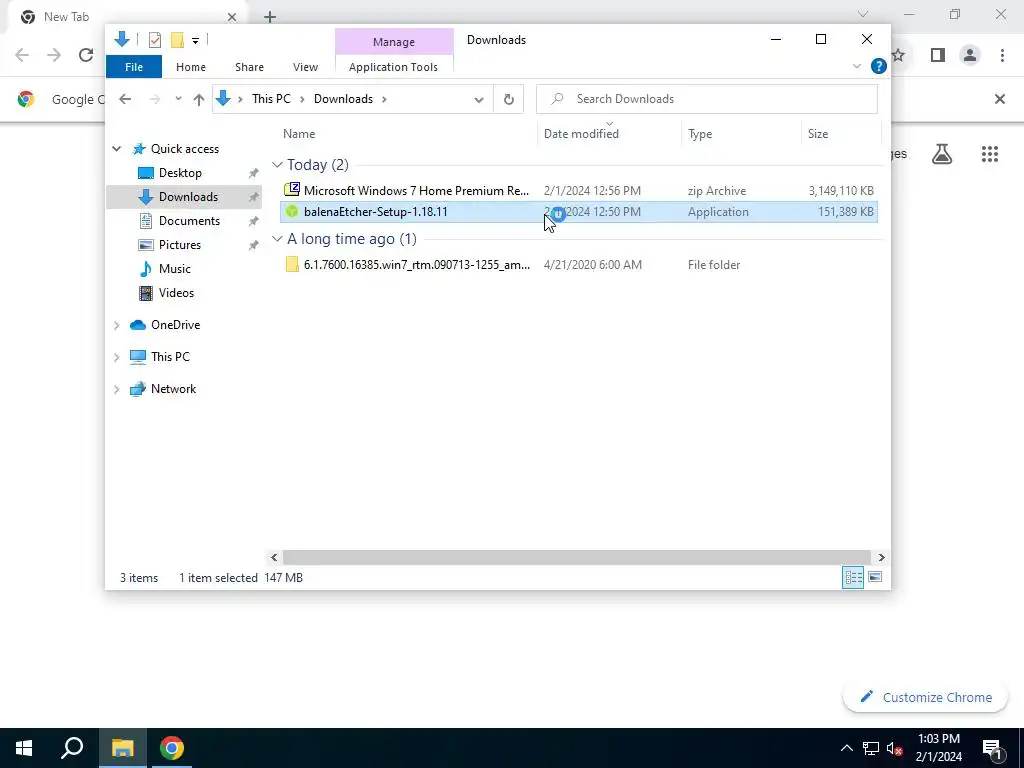Image resolution: width=1024 pixels, height=768 pixels.
Task: Open the File menu in Explorer
Action: [x=134, y=67]
